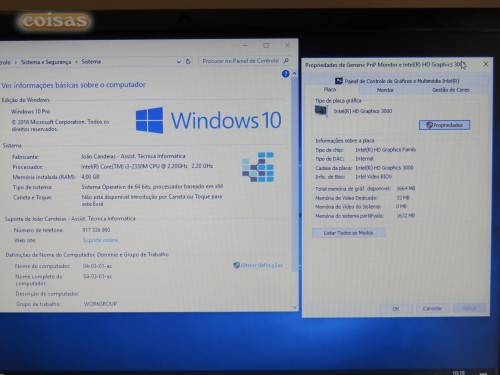Select the Placa tab
The height and width of the screenshot is (375, 500).
330,89
